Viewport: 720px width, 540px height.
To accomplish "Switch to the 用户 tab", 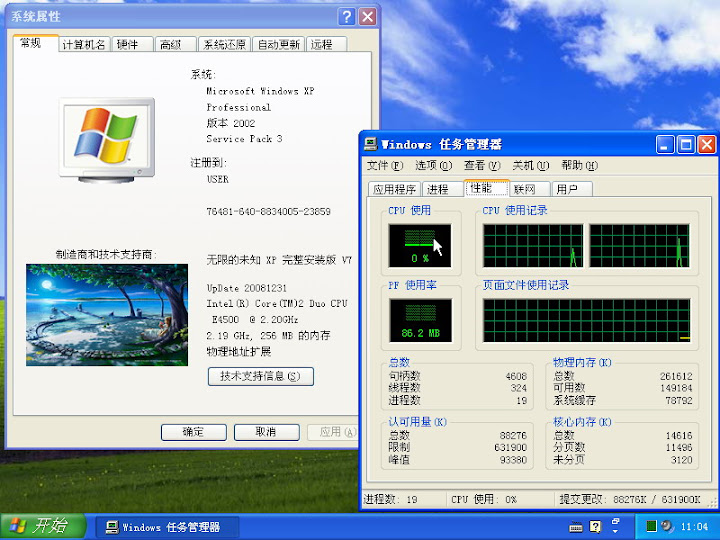I will (572, 189).
